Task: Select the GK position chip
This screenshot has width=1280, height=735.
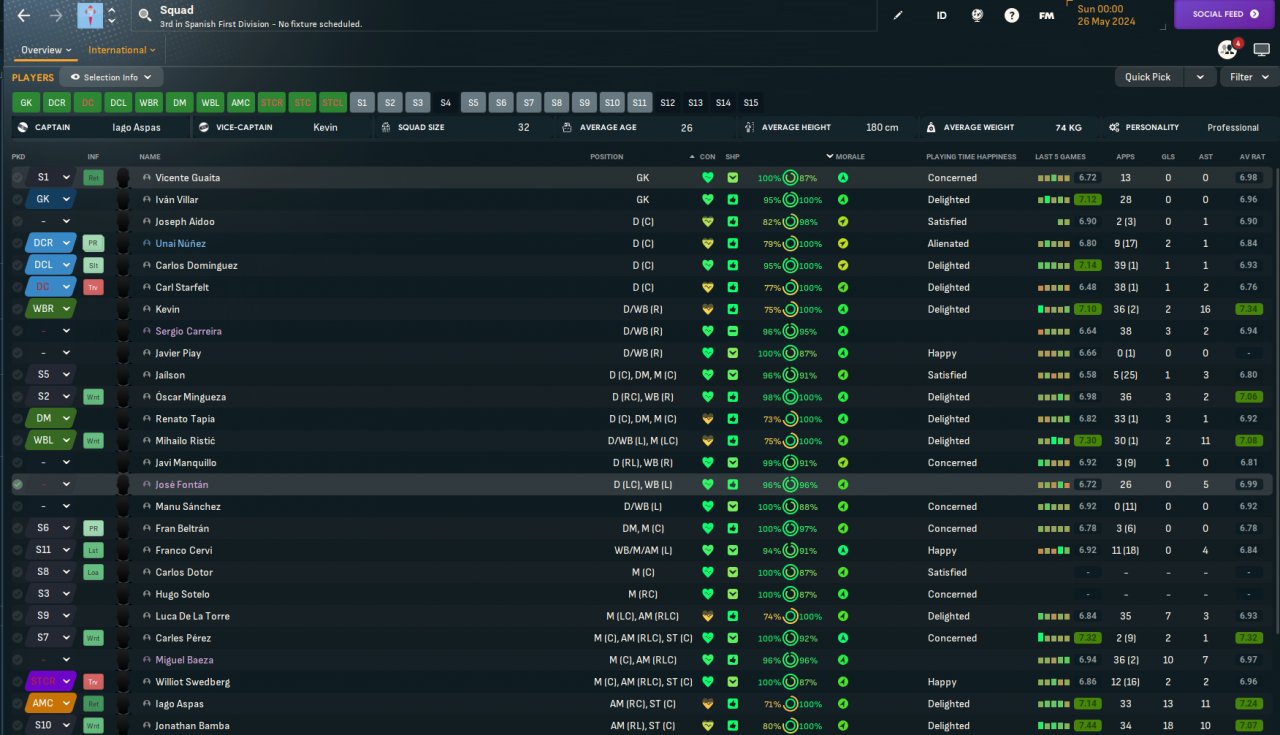Action: tap(26, 102)
